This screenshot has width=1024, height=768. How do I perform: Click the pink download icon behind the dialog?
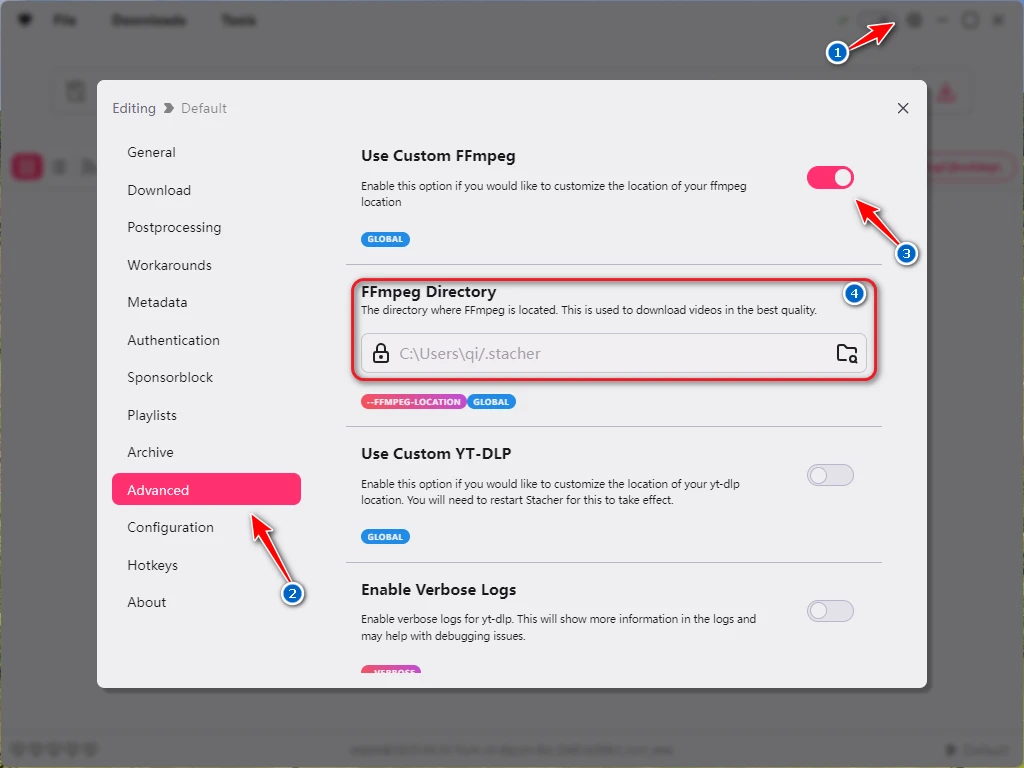946,93
